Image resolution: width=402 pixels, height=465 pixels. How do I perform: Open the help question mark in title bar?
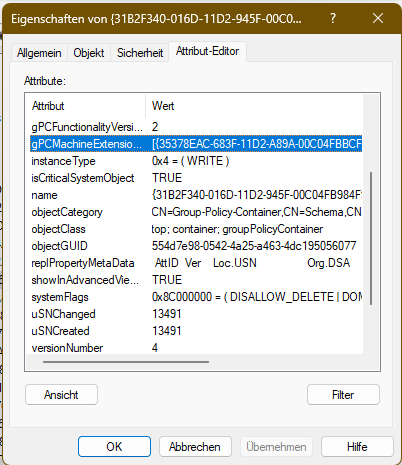pos(333,18)
